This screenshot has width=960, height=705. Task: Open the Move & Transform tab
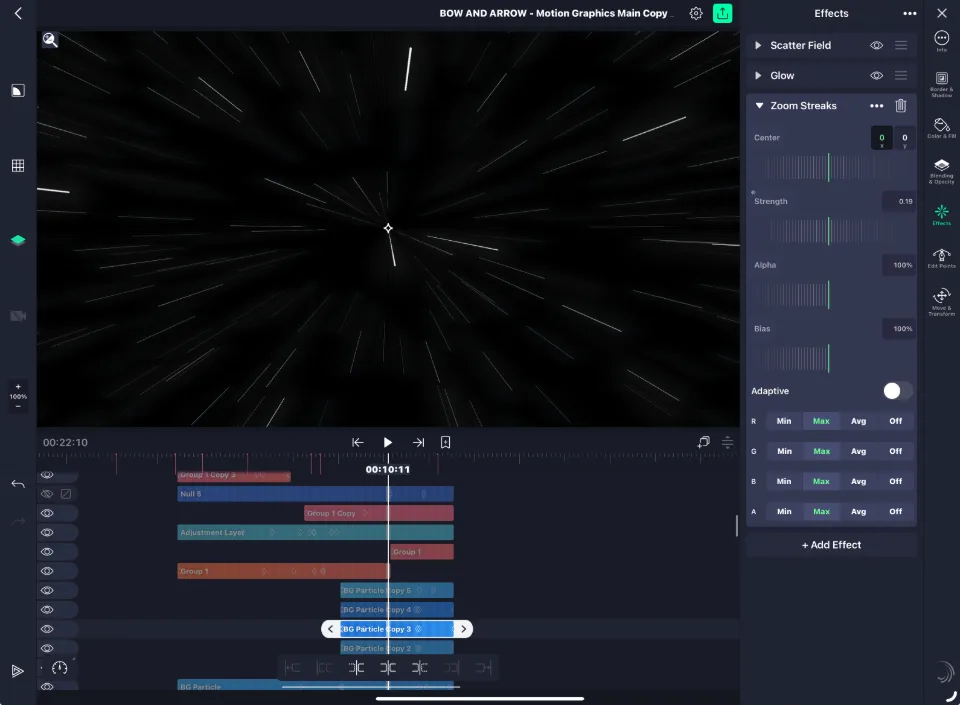(x=942, y=302)
